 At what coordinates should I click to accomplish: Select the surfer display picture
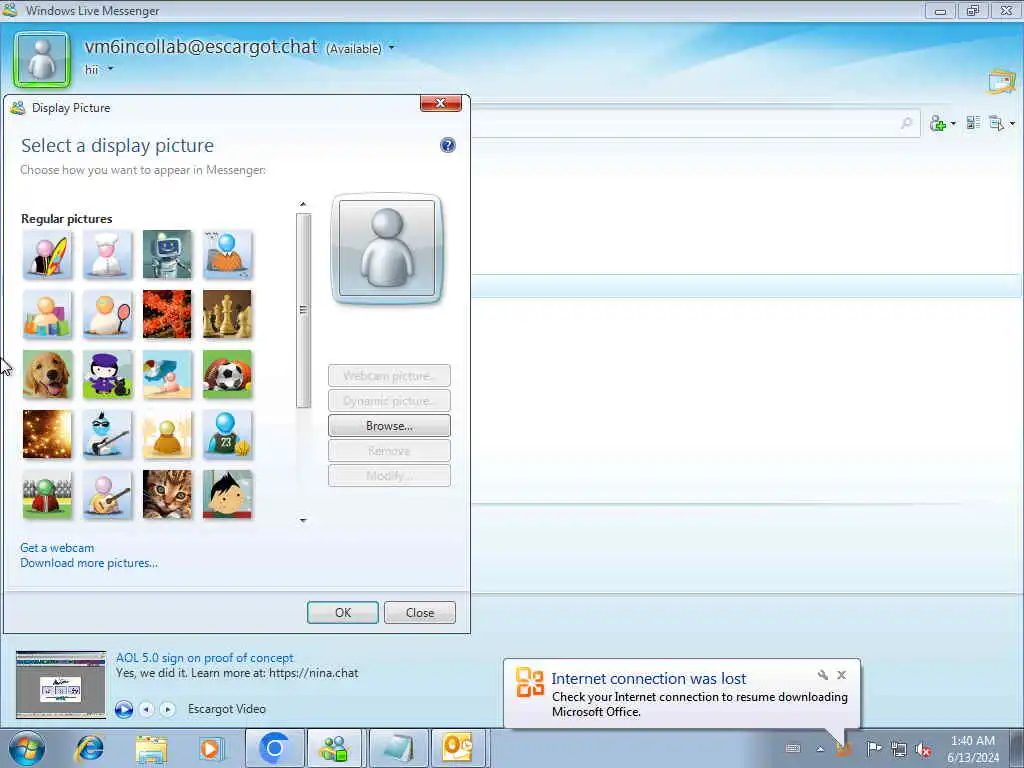coord(47,255)
